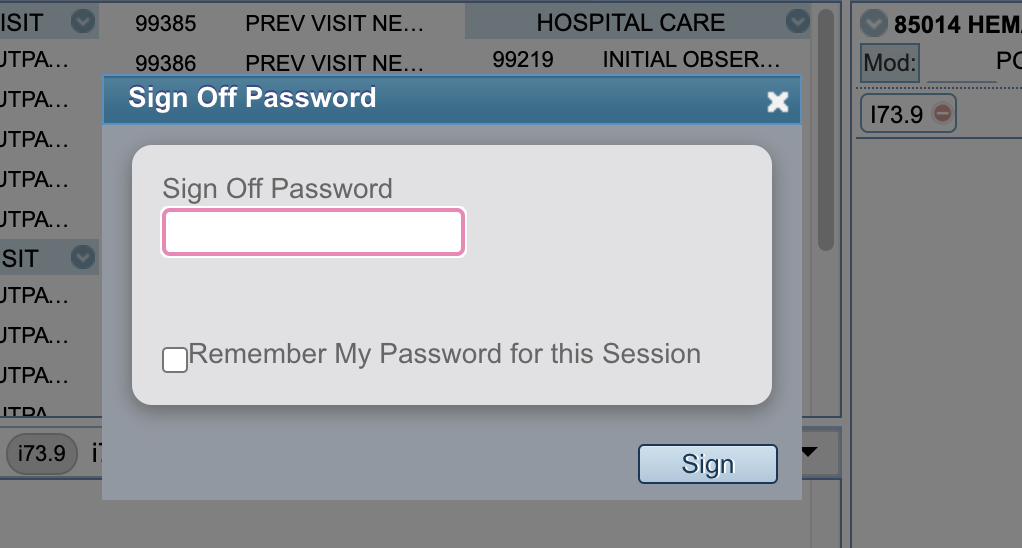Click the code list vertical scrollbar

[x=825, y=130]
